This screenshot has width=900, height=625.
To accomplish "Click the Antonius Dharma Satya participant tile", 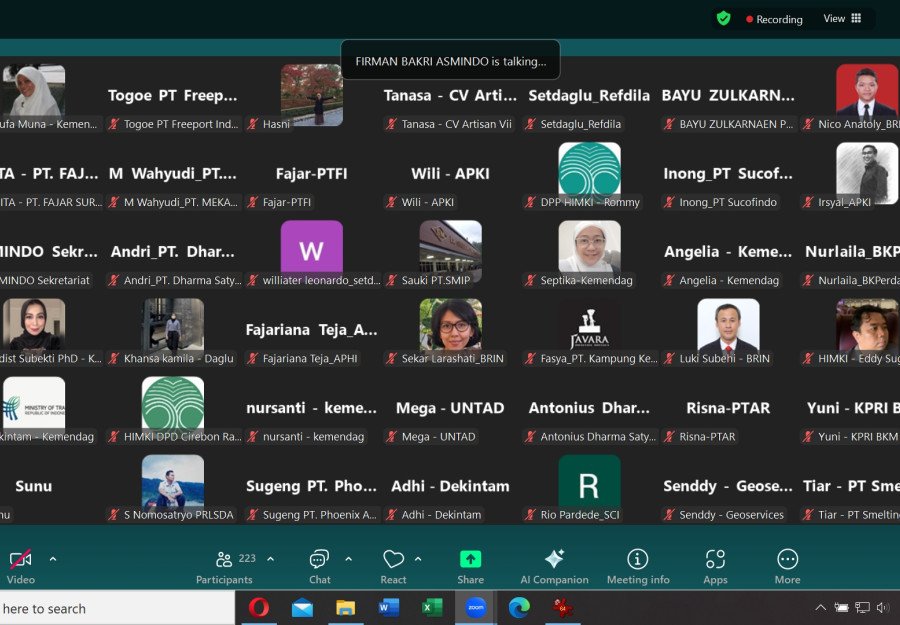I will click(589, 407).
